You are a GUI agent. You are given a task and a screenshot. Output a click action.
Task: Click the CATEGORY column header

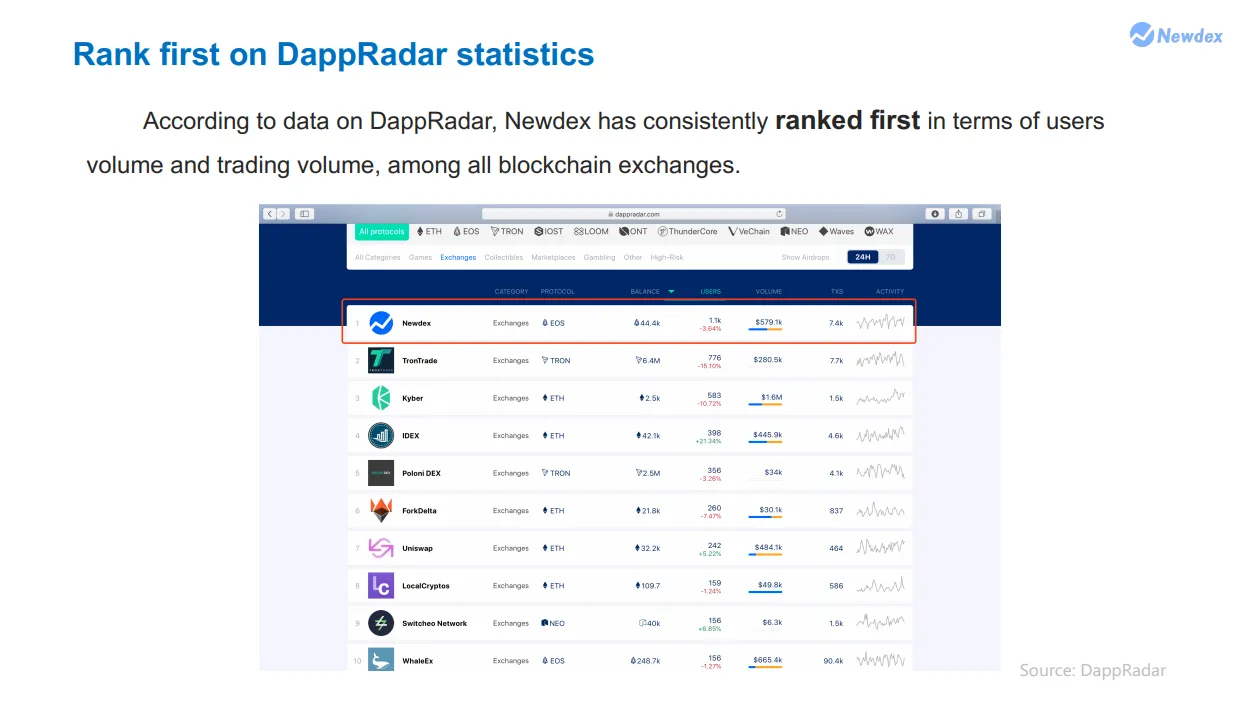511,292
